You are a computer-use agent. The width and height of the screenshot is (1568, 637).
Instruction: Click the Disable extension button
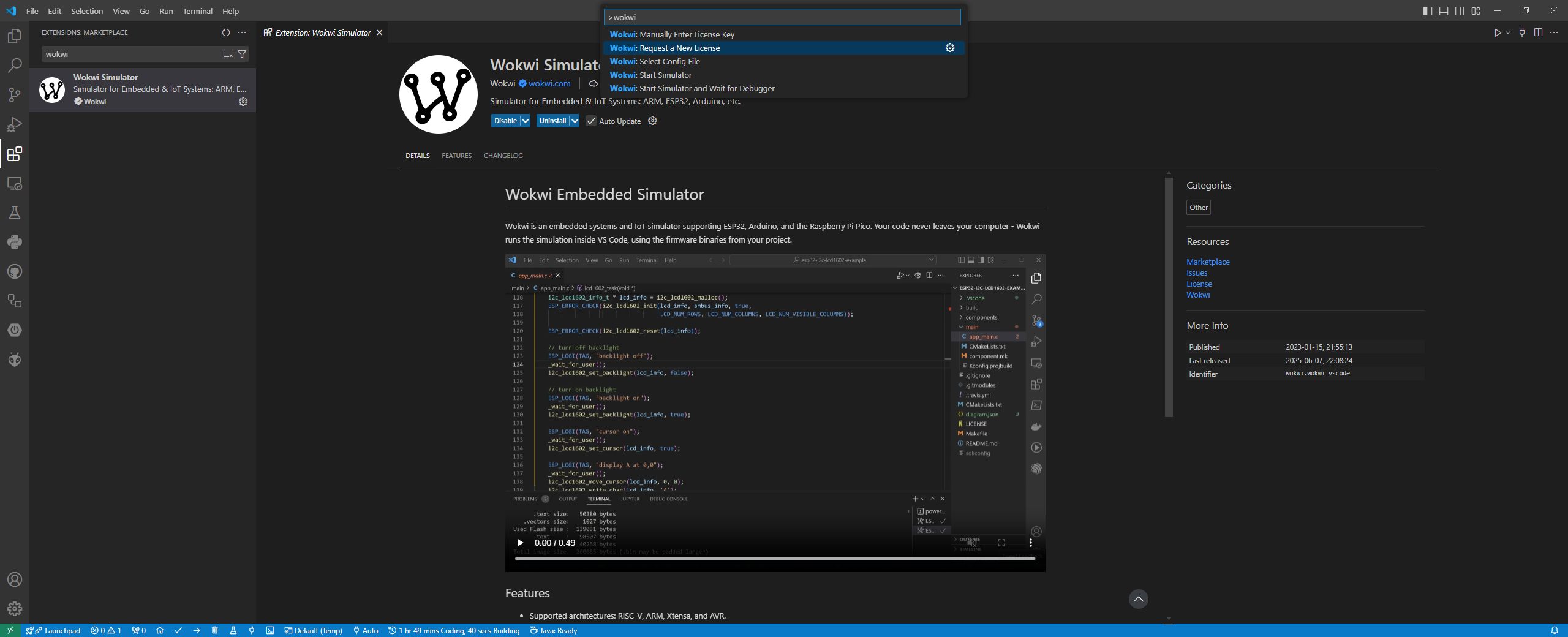click(506, 121)
